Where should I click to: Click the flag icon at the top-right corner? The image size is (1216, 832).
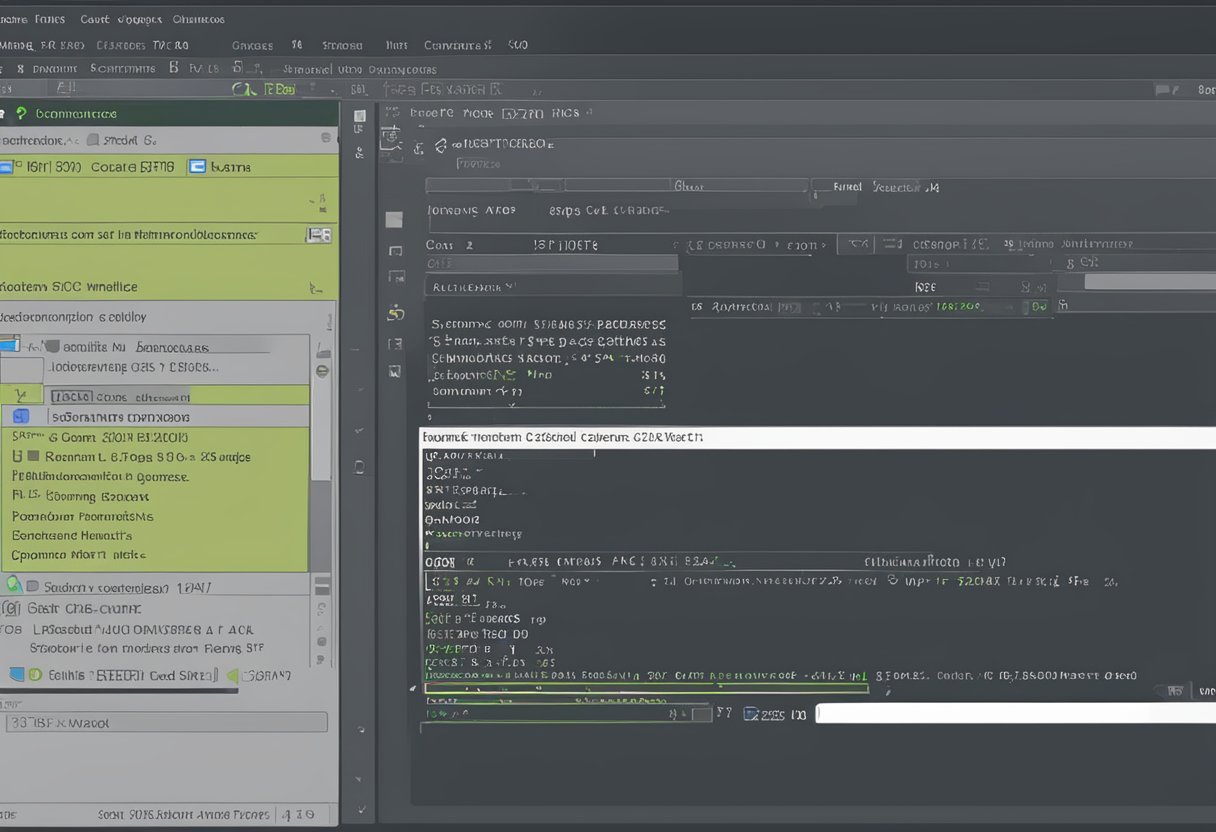1164,90
